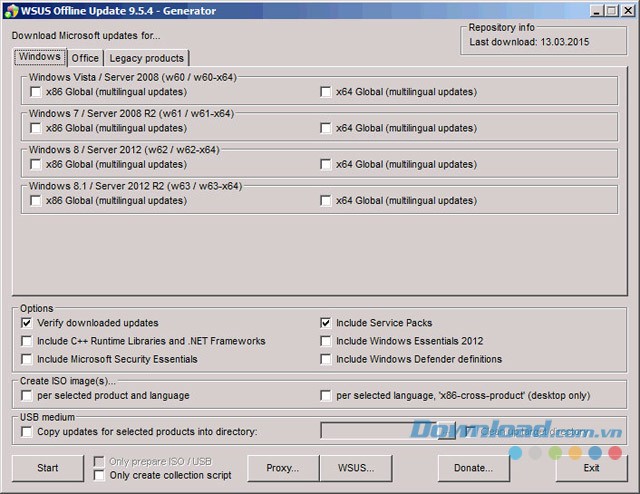This screenshot has width=640, height=494.
Task: Click the 'Options' group label
Action: click(x=37, y=308)
